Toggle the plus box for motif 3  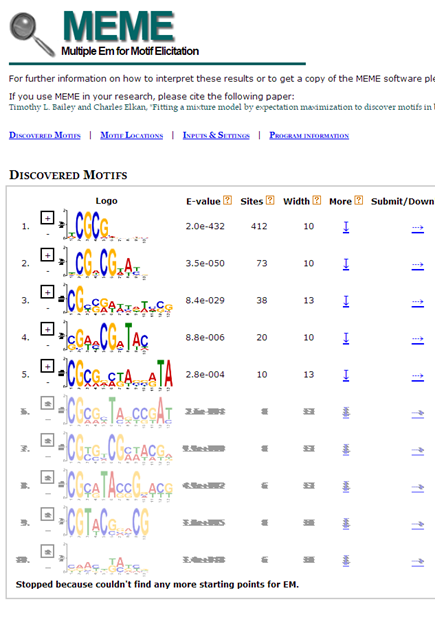pos(47,292)
